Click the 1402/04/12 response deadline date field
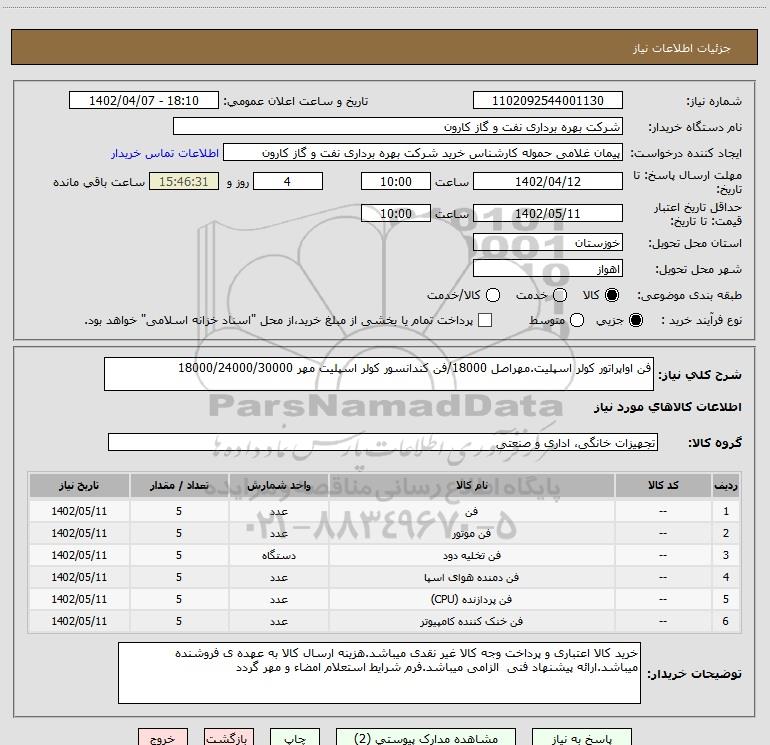This screenshot has width=770, height=745. coord(548,181)
